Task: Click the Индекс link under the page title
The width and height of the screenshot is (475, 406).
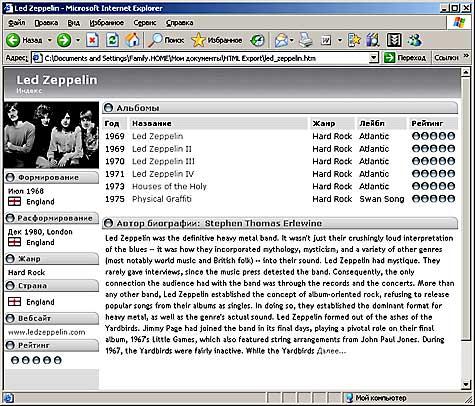Action: [x=29, y=91]
